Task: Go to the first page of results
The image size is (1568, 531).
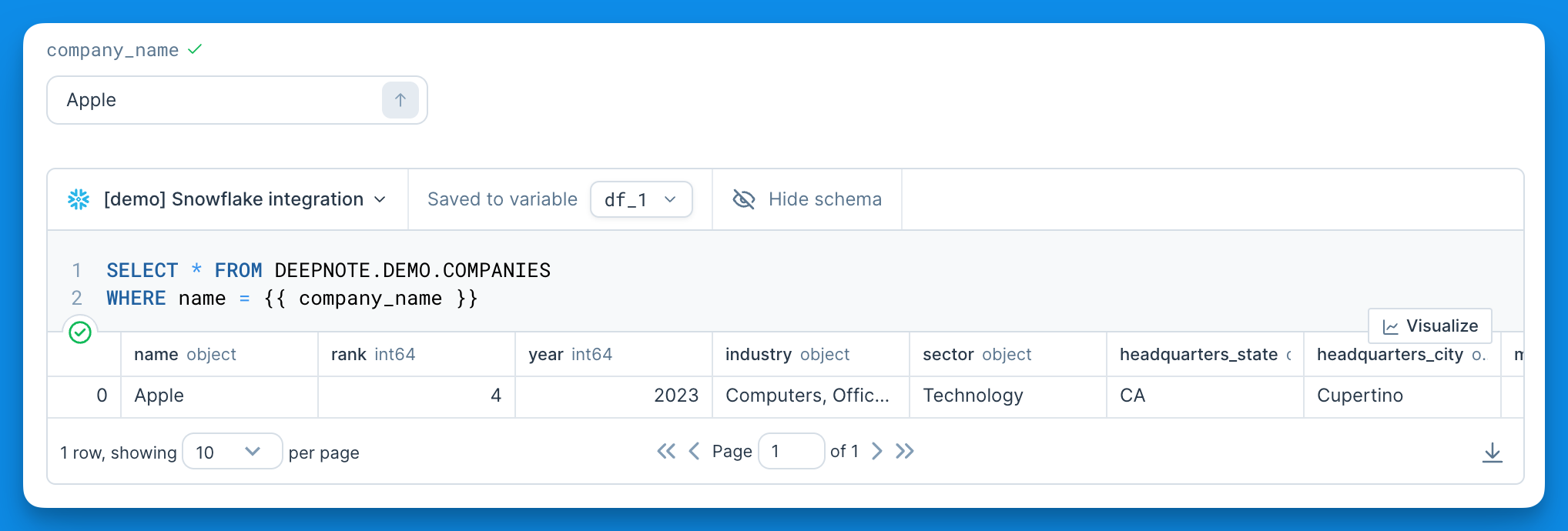Action: 666,451
